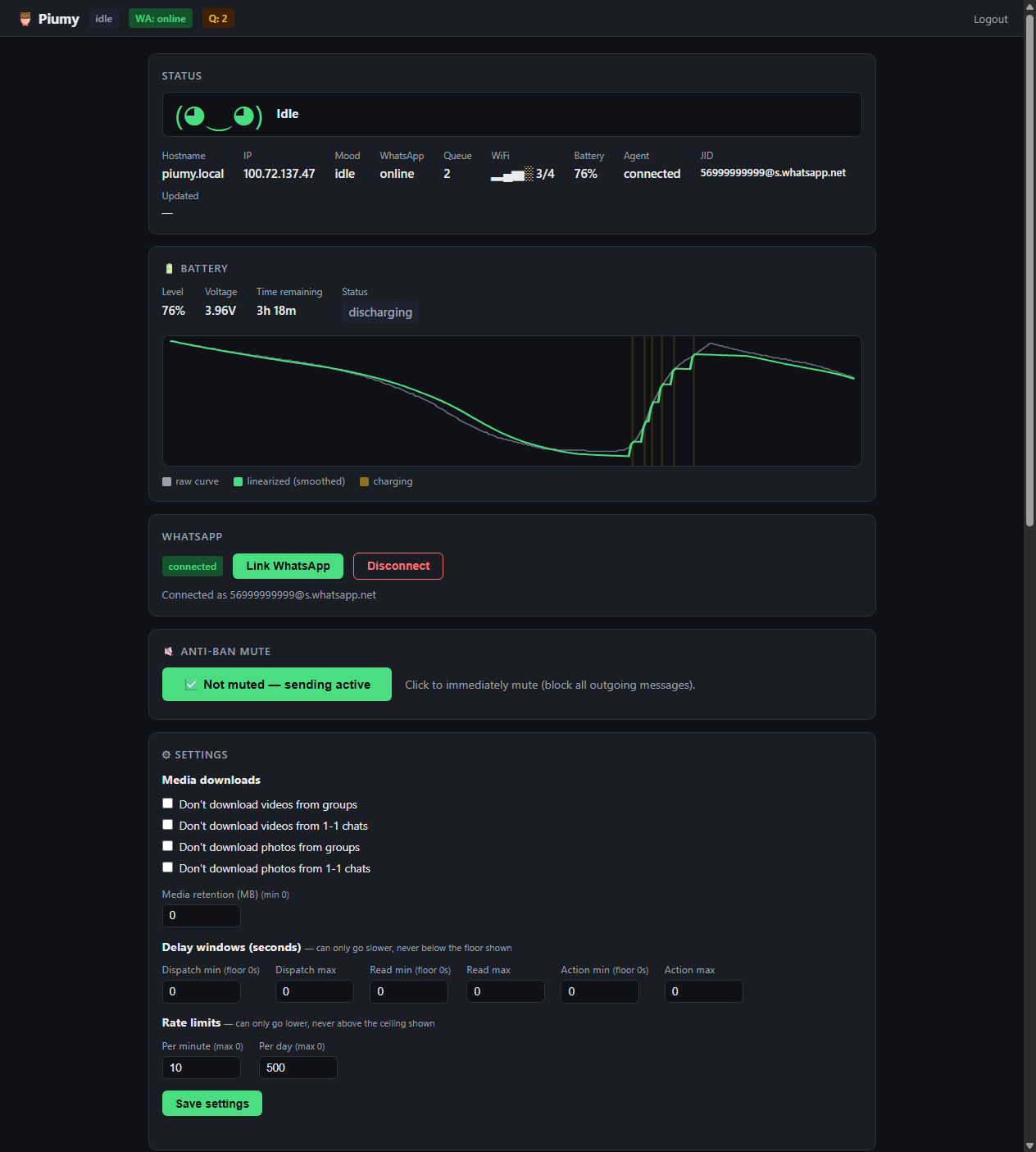Click the Link WhatsApp button
The height and width of the screenshot is (1152, 1036).
click(x=288, y=566)
